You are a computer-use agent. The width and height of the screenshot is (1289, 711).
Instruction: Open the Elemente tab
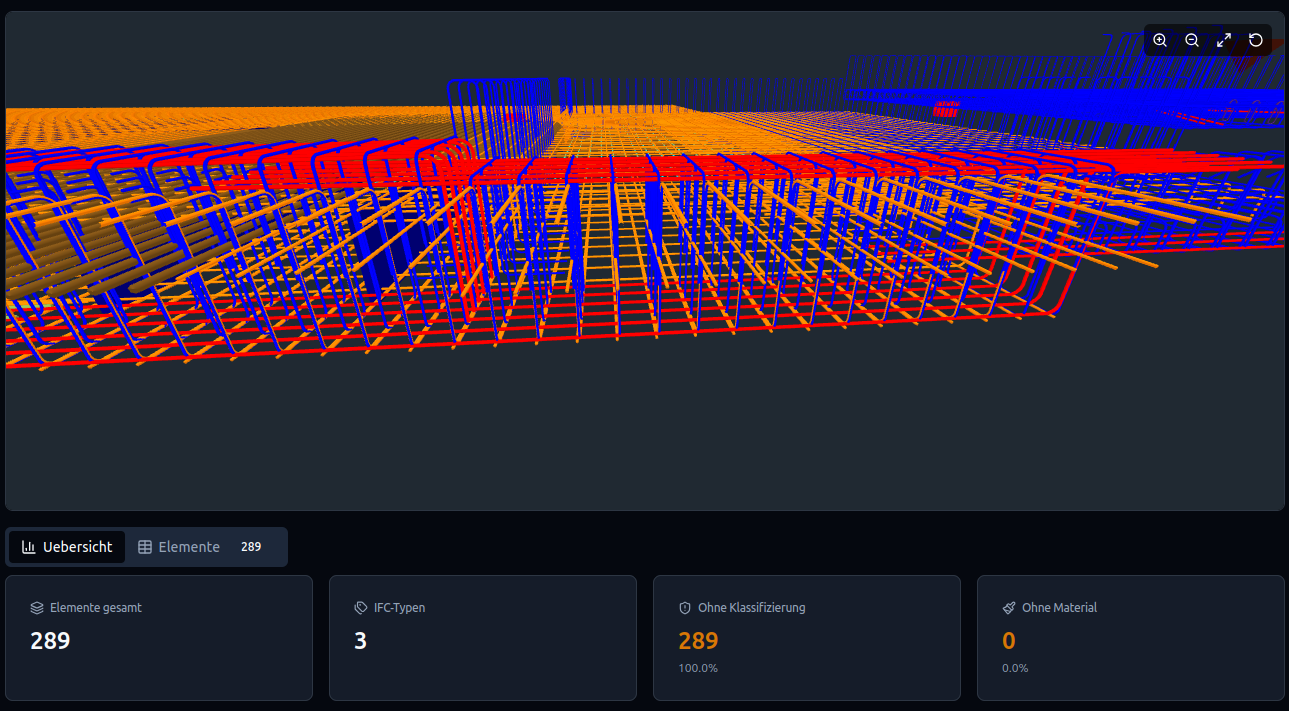click(205, 547)
